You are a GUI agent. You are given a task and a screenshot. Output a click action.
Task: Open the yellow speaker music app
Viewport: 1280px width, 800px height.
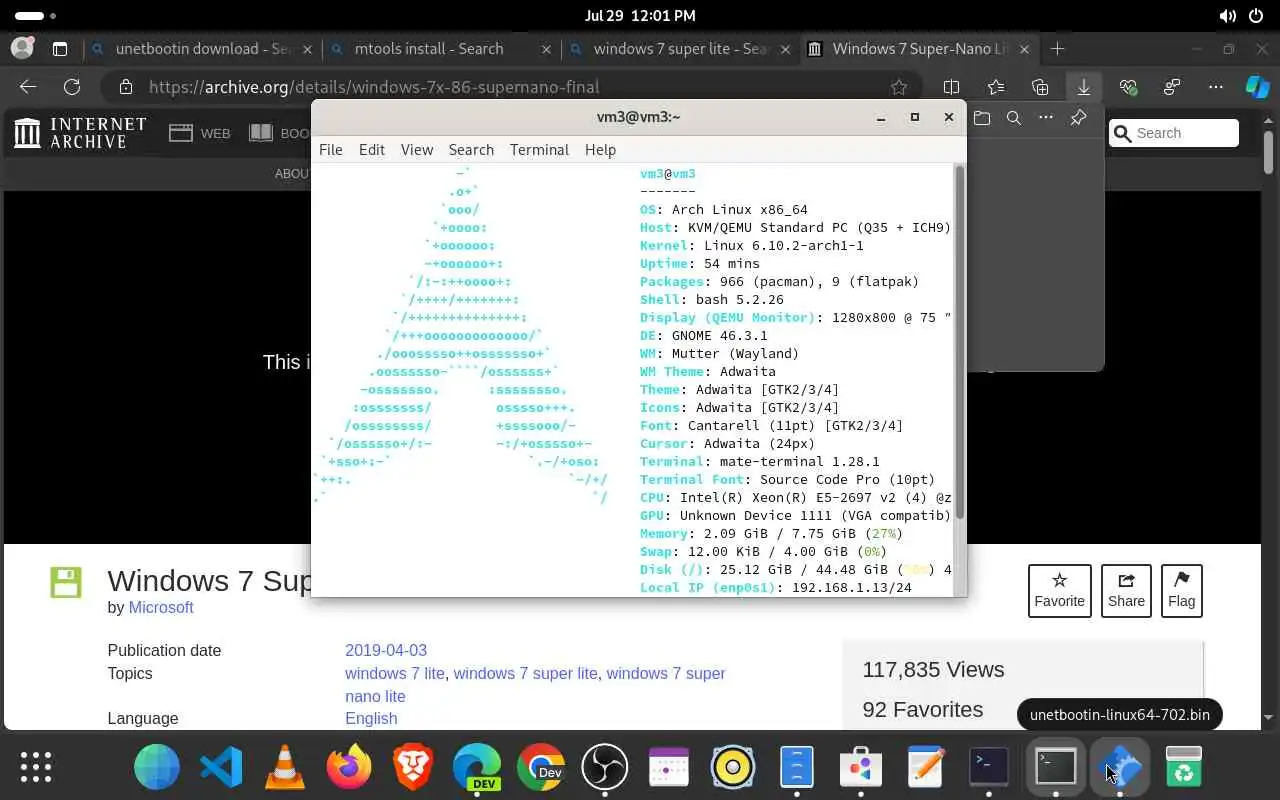(x=733, y=767)
